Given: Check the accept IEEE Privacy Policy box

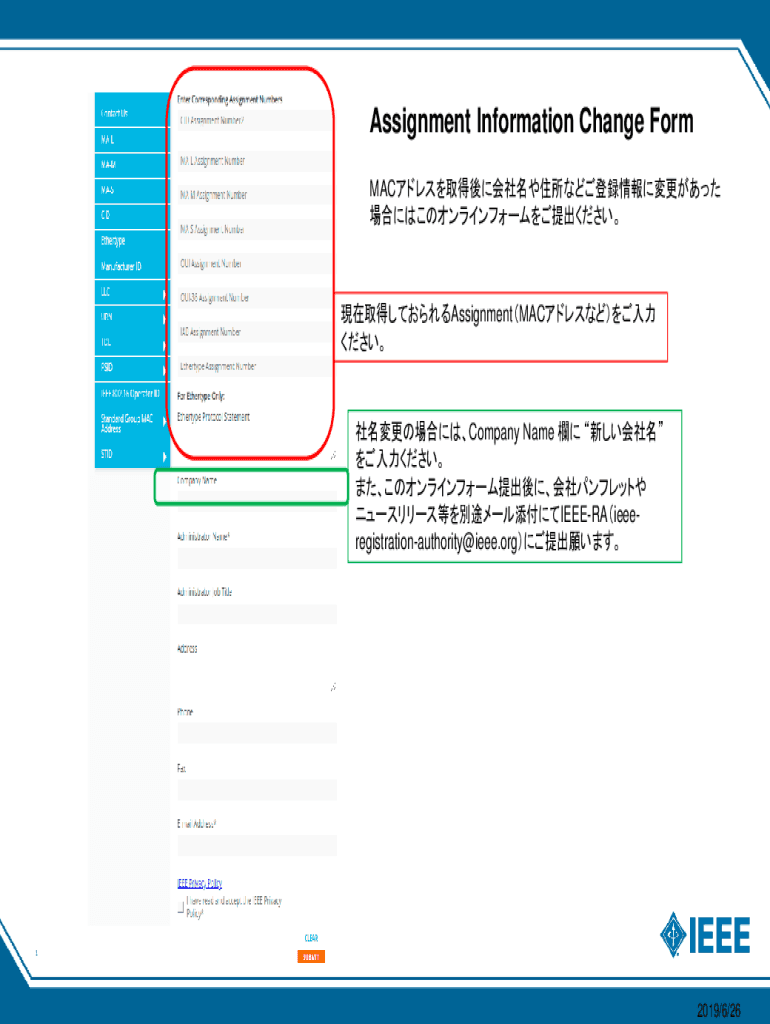Looking at the screenshot, I should tap(181, 906).
